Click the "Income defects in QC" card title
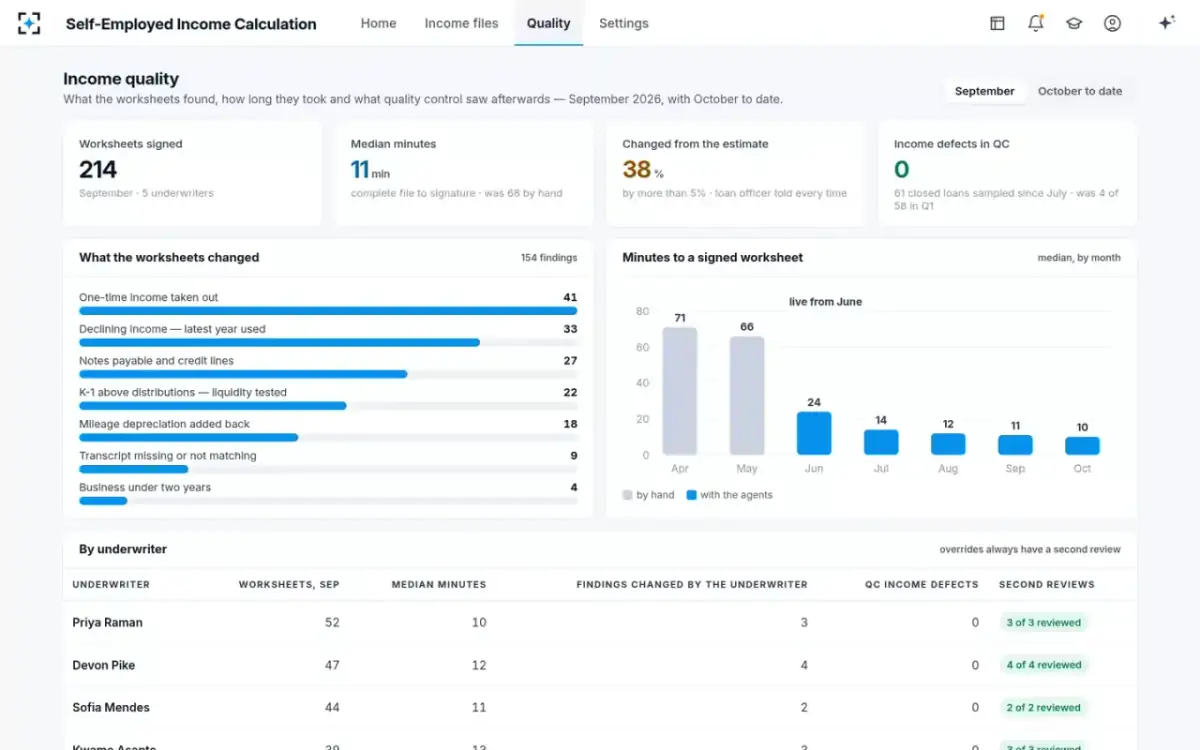 pos(952,144)
